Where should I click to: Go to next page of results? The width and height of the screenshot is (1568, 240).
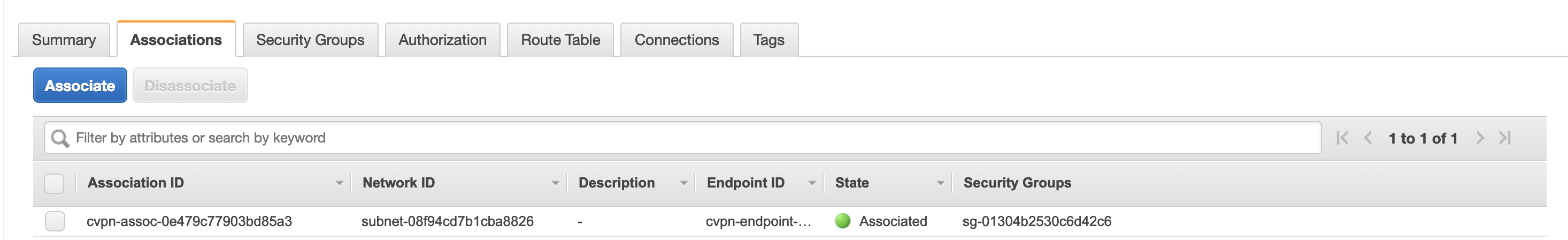(x=1480, y=138)
